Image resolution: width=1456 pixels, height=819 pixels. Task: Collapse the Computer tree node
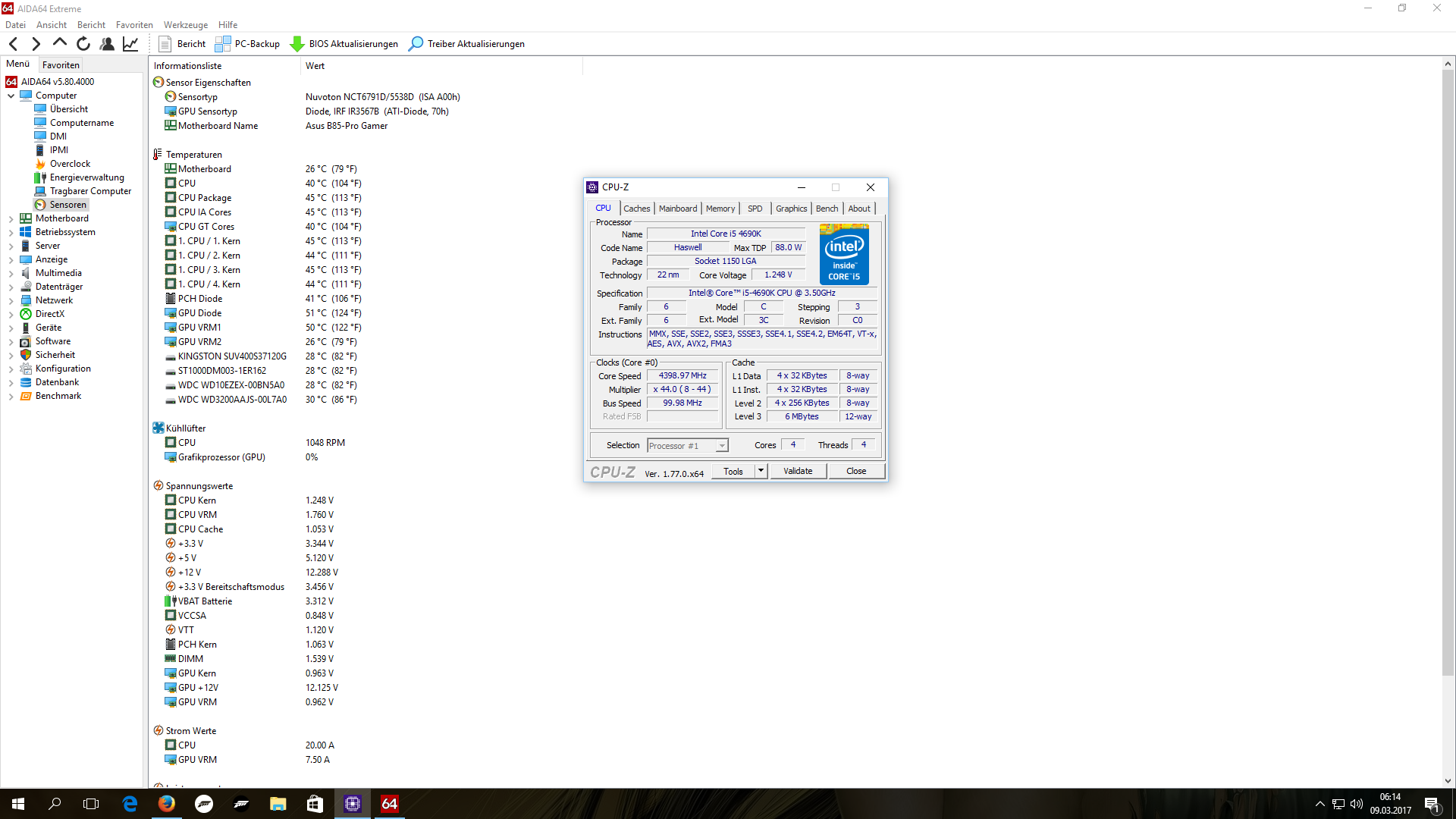(11, 96)
